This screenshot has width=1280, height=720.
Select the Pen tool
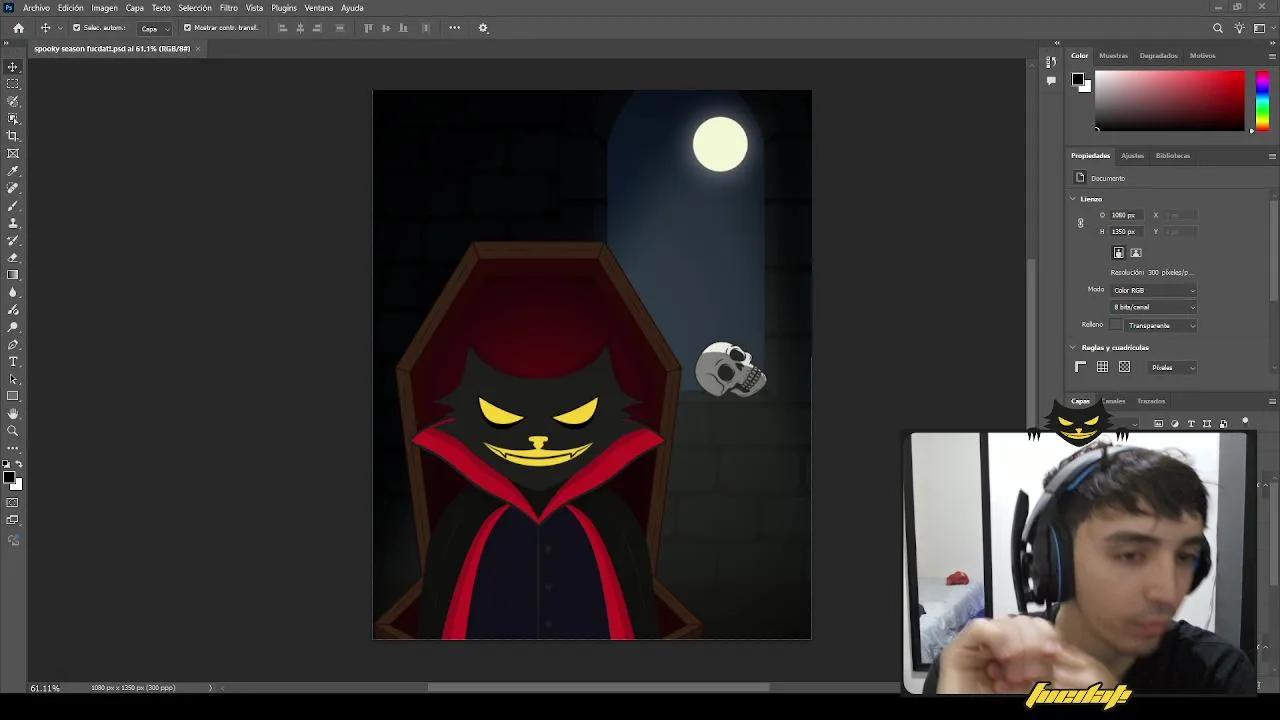click(x=13, y=344)
